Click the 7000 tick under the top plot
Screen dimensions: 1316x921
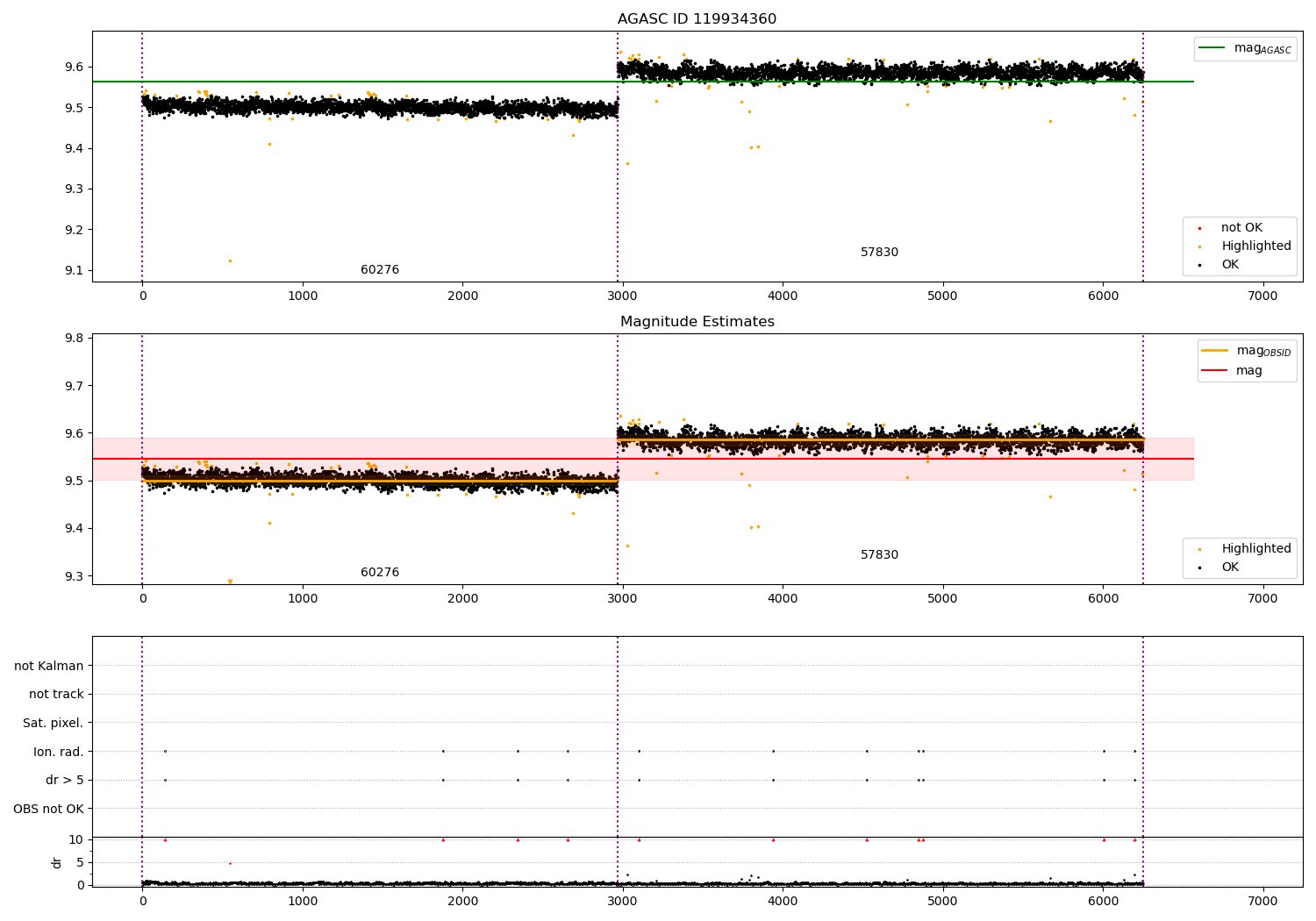point(1263,296)
